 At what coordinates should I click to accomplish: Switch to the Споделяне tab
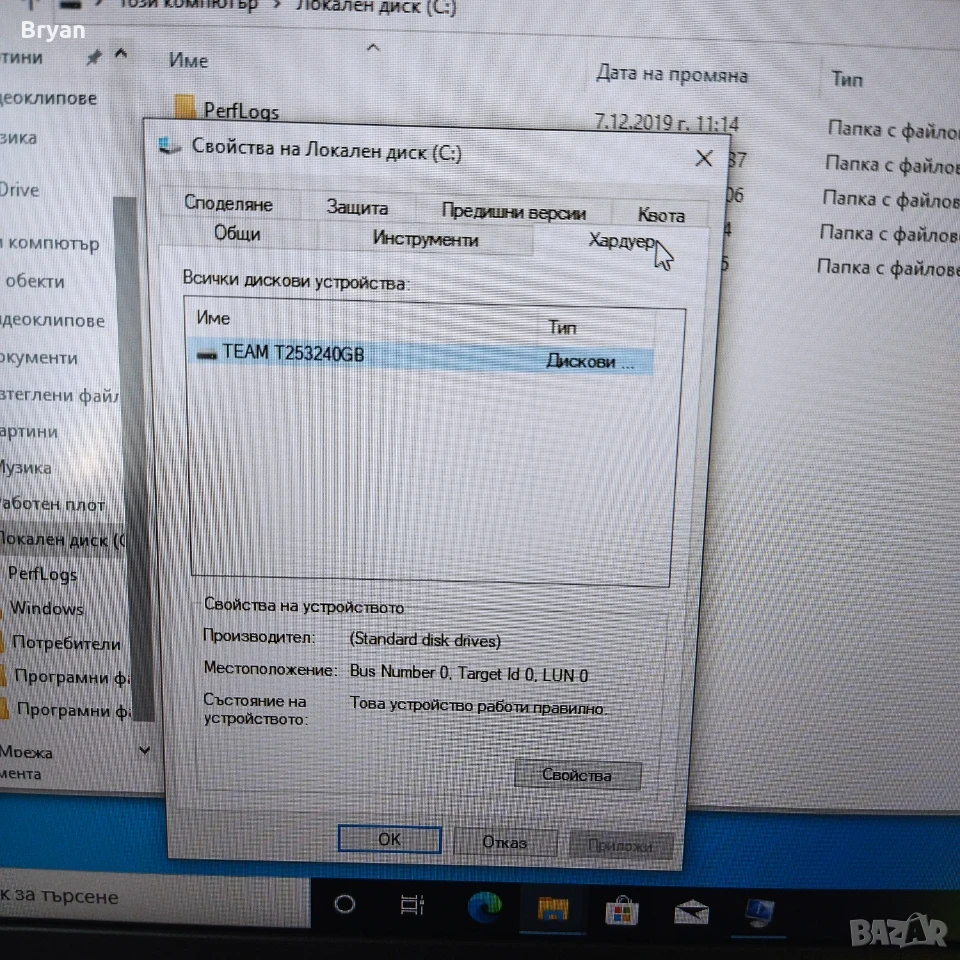coord(228,203)
